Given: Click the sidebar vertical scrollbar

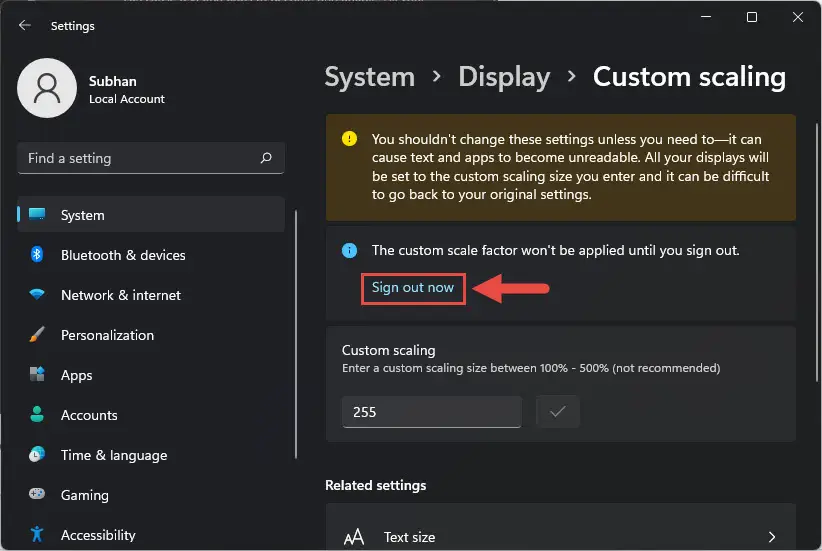Looking at the screenshot, I should [296, 334].
